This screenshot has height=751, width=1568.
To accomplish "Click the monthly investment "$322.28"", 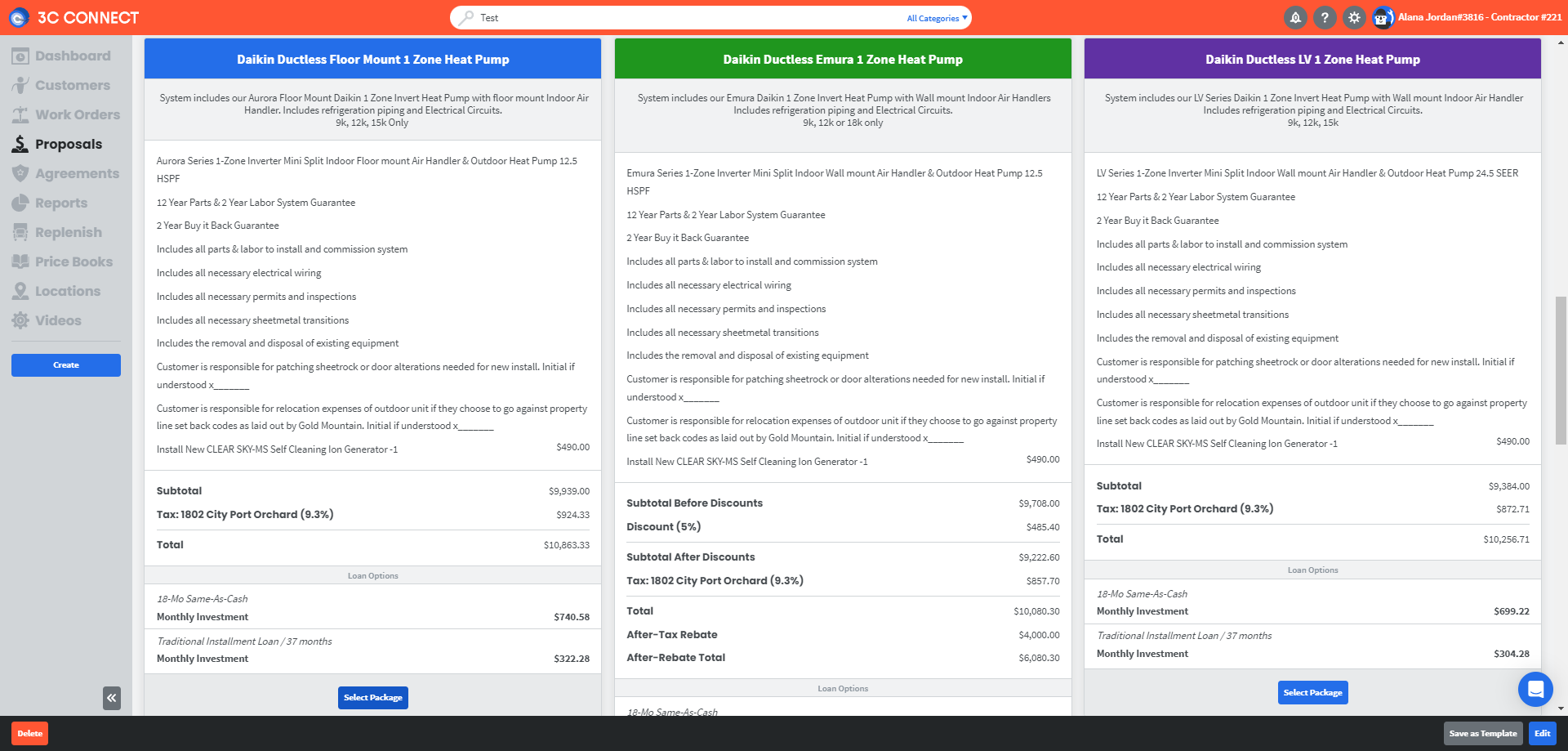I will click(572, 659).
